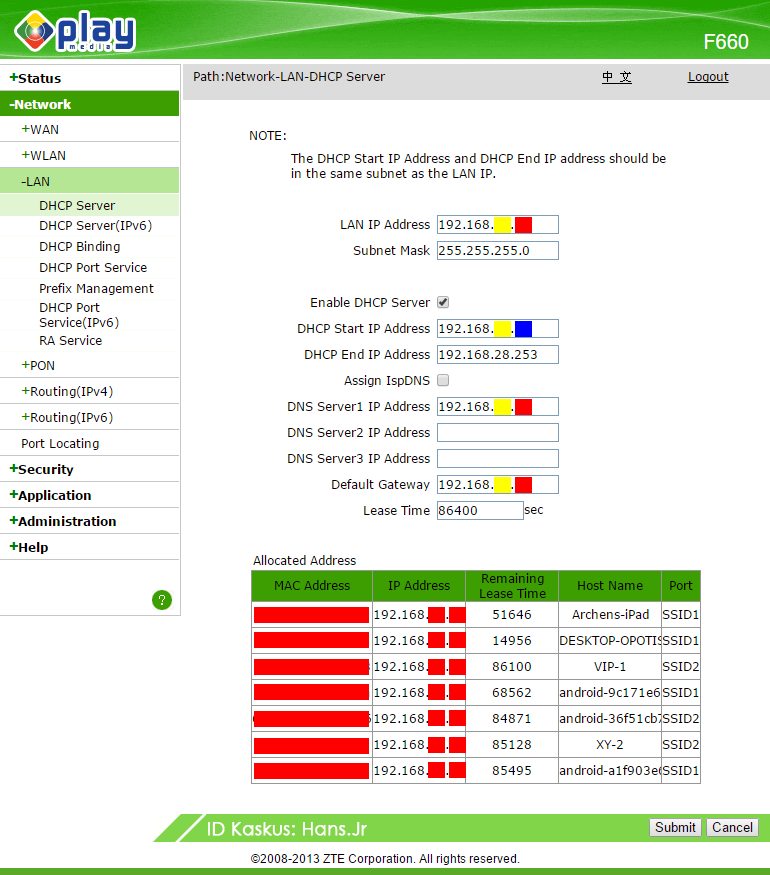770x875 pixels.
Task: Expand the Status menu section
Action: point(36,78)
